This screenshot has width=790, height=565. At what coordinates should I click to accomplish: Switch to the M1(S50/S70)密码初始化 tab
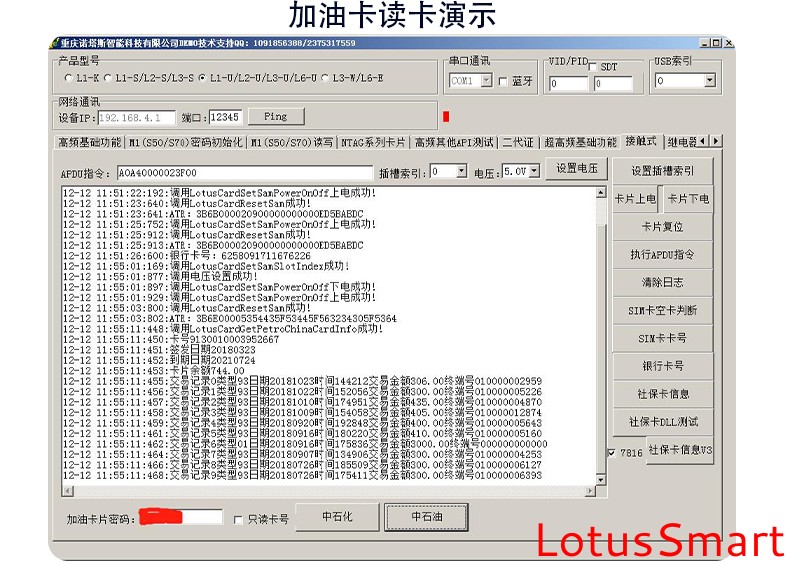pyautogui.click(x=185, y=143)
